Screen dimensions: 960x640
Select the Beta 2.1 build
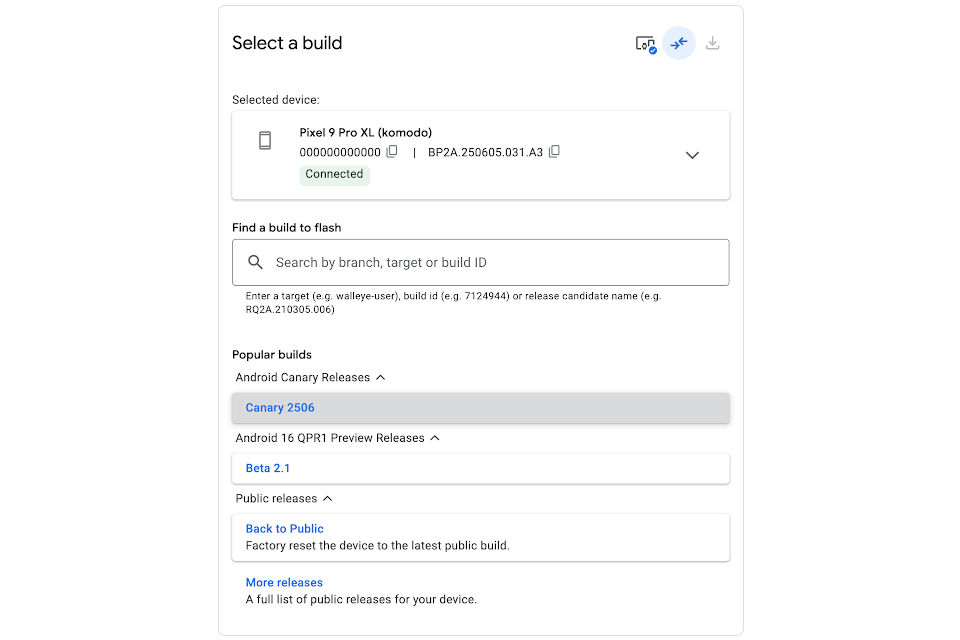268,468
